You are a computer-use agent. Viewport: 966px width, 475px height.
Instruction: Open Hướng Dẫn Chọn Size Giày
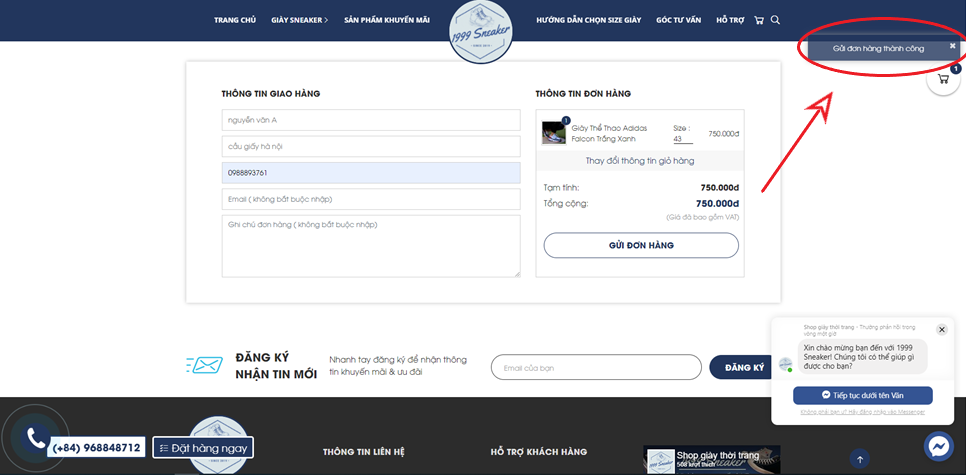pos(588,20)
